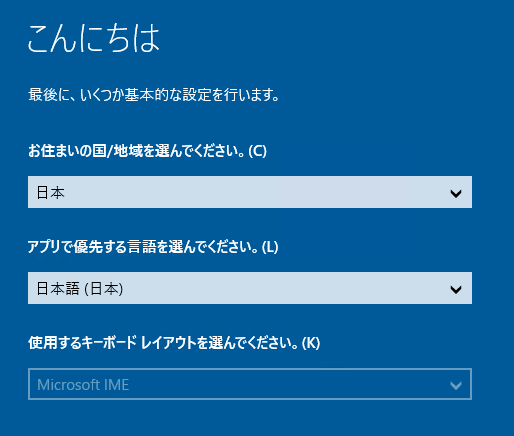Click the greyed chevron of the Microsoft IME dropdown

pyautogui.click(x=456, y=386)
